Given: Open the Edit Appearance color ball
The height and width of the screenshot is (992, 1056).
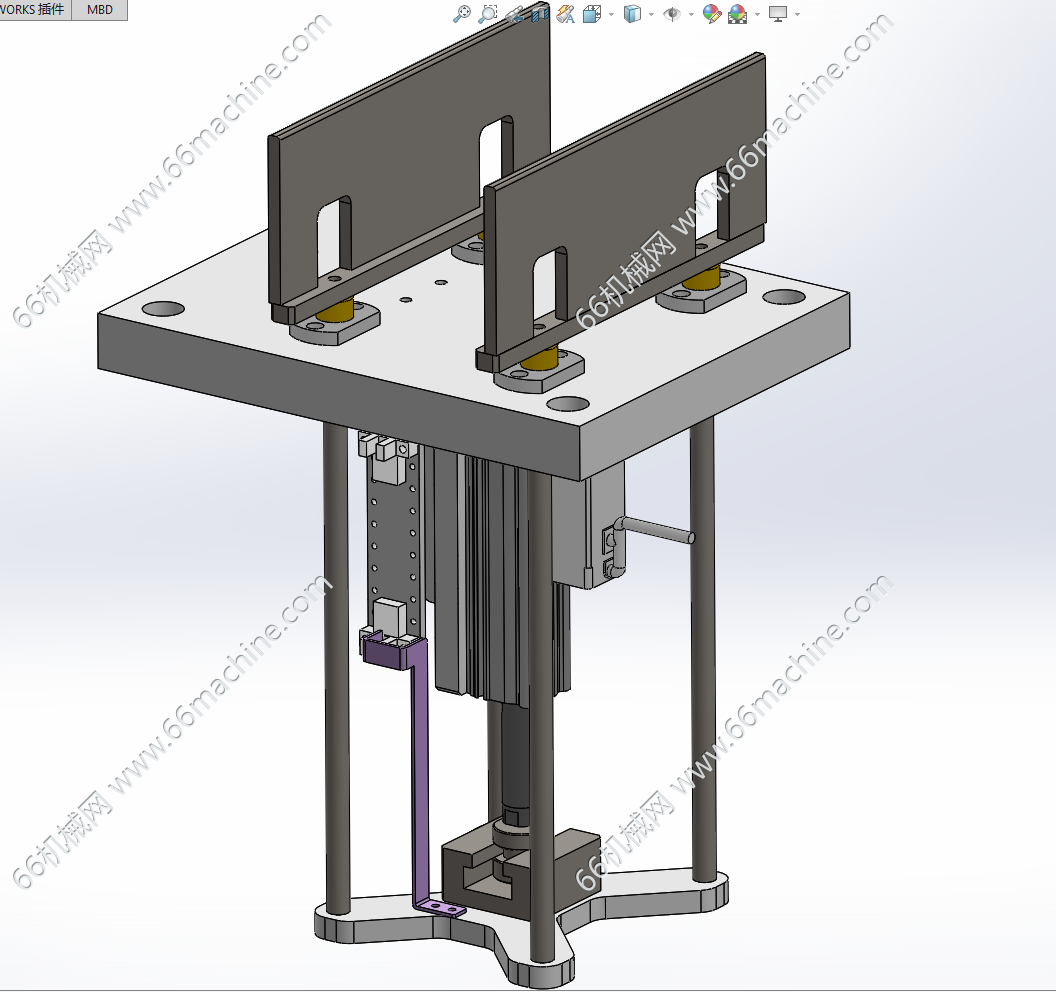Looking at the screenshot, I should click(711, 13).
